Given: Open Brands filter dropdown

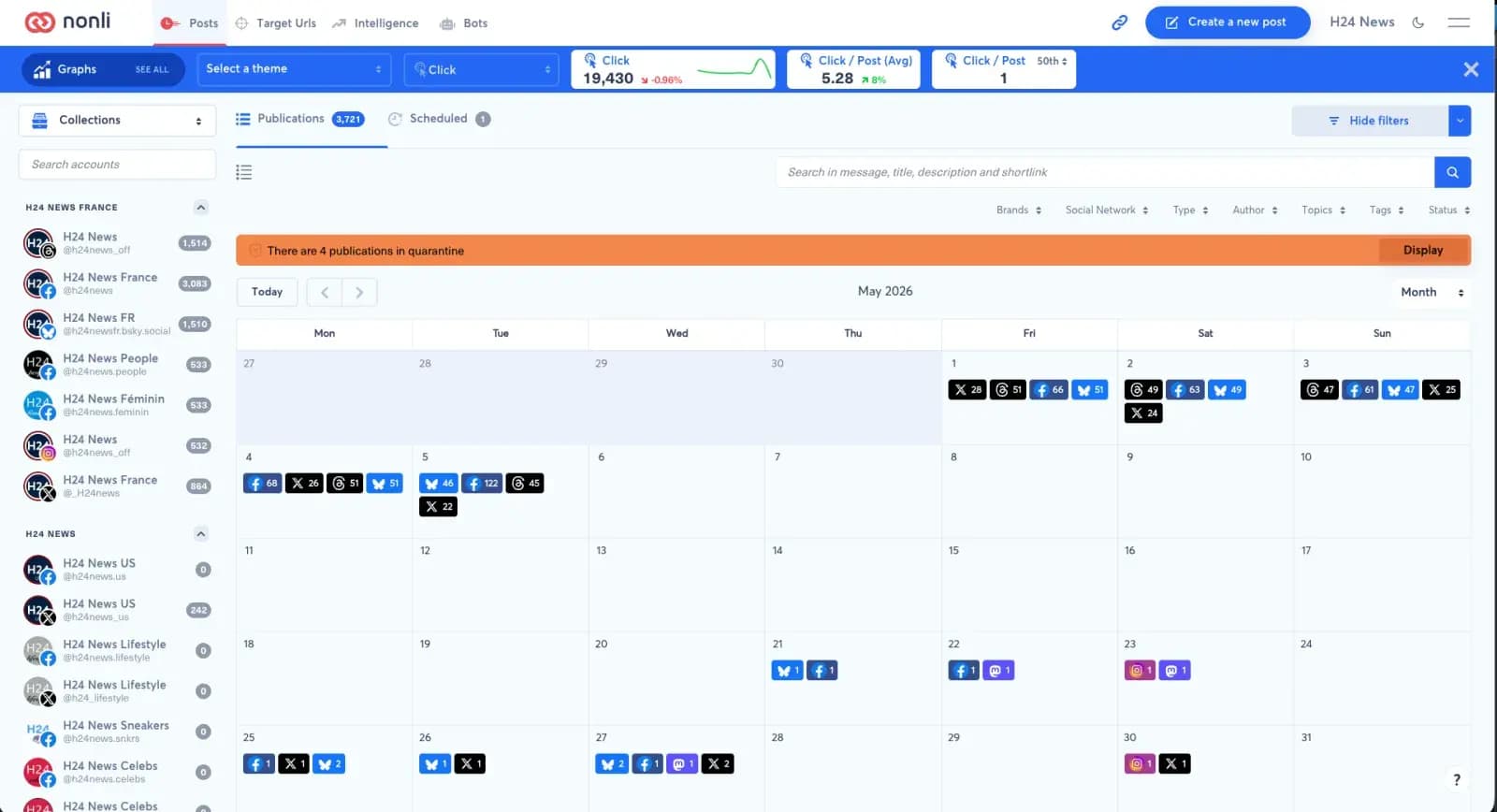Looking at the screenshot, I should [1019, 210].
